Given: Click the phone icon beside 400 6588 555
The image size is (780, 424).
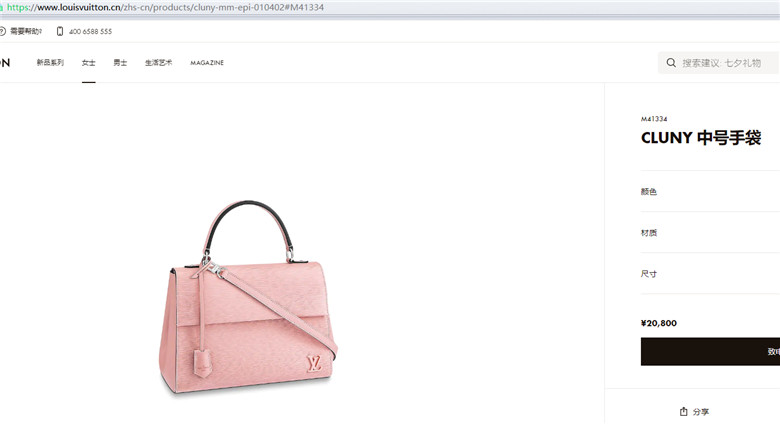Looking at the screenshot, I should (60, 31).
